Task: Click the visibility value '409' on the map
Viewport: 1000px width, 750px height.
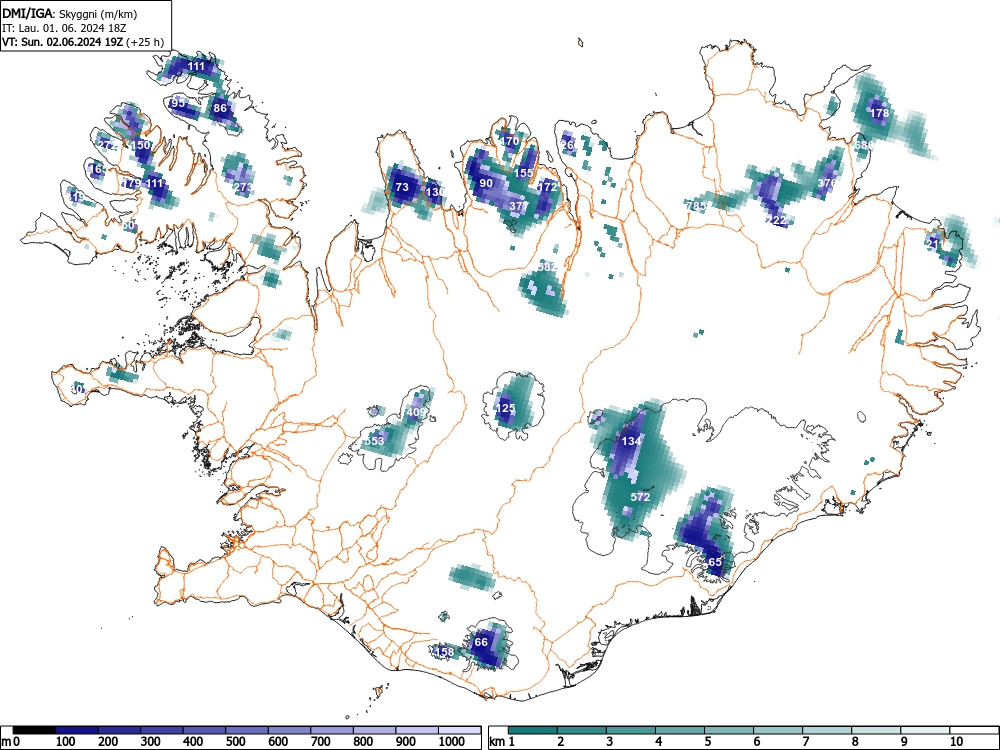Action: (416, 412)
